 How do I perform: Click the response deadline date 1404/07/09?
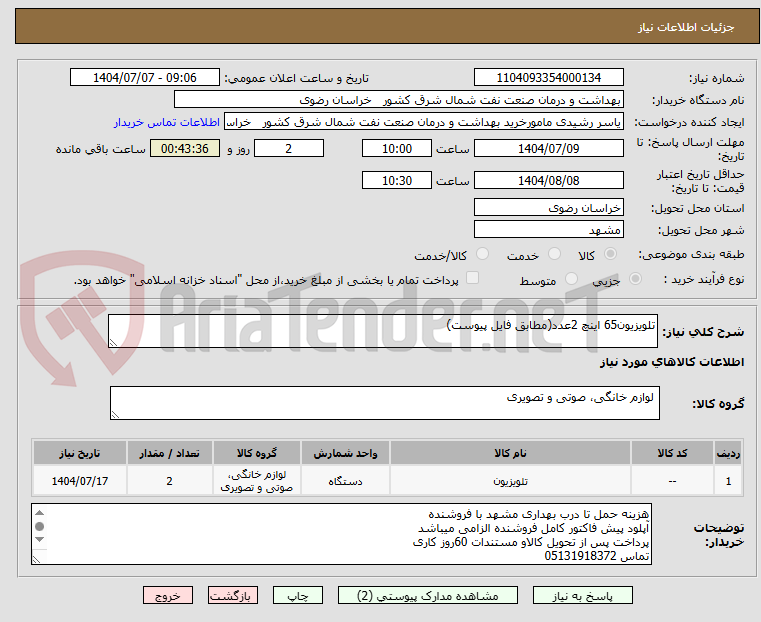(548, 148)
